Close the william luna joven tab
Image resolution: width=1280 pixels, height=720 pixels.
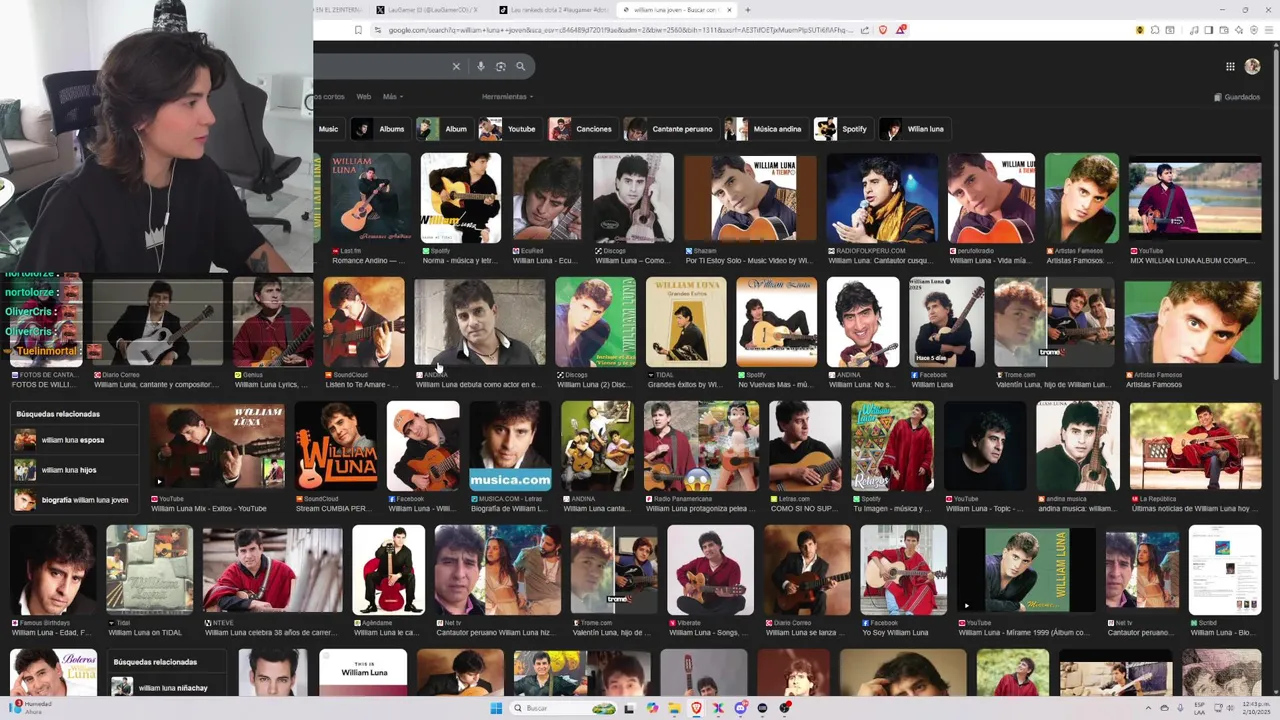729,10
